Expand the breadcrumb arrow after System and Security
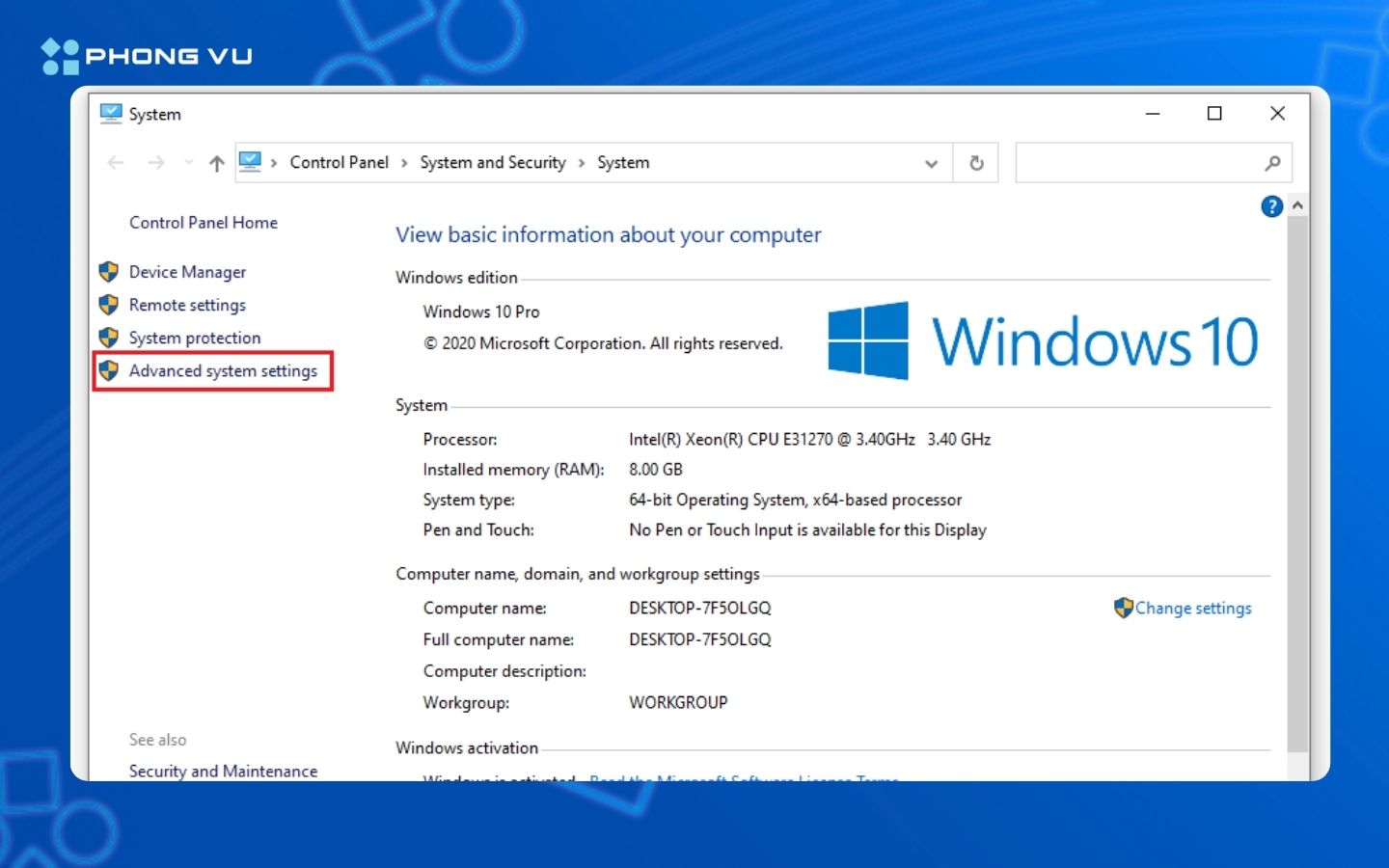1389x868 pixels. coord(582,163)
